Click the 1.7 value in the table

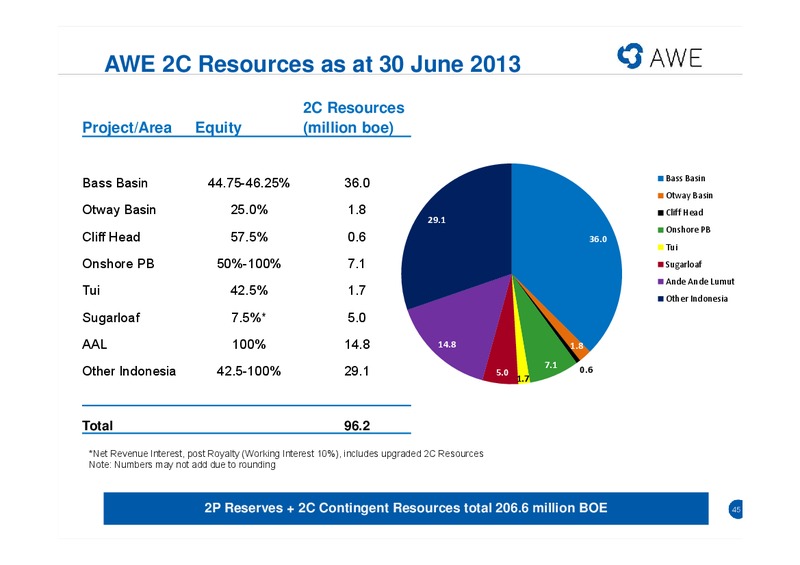coord(357,290)
